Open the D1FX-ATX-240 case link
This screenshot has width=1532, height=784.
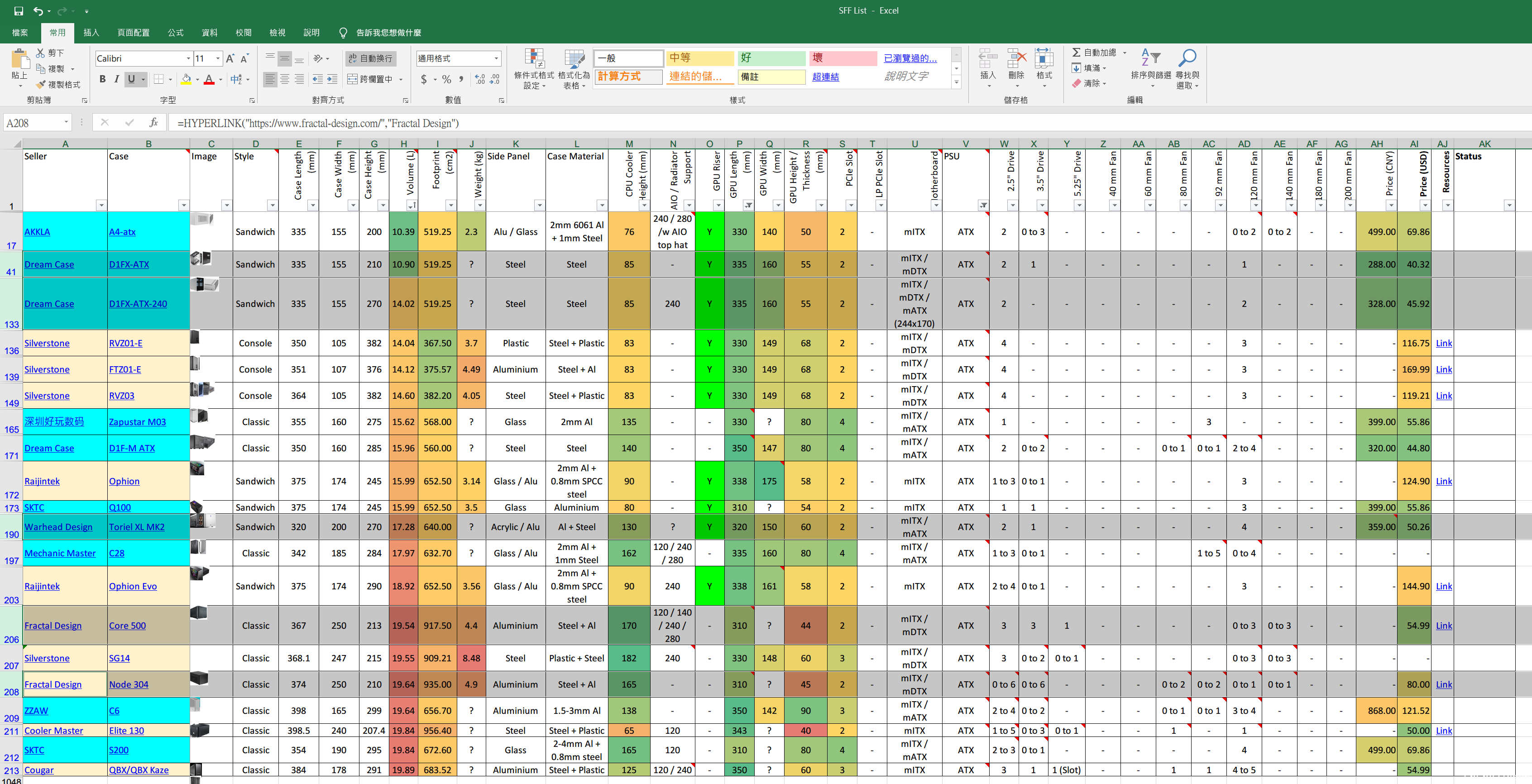coord(138,304)
